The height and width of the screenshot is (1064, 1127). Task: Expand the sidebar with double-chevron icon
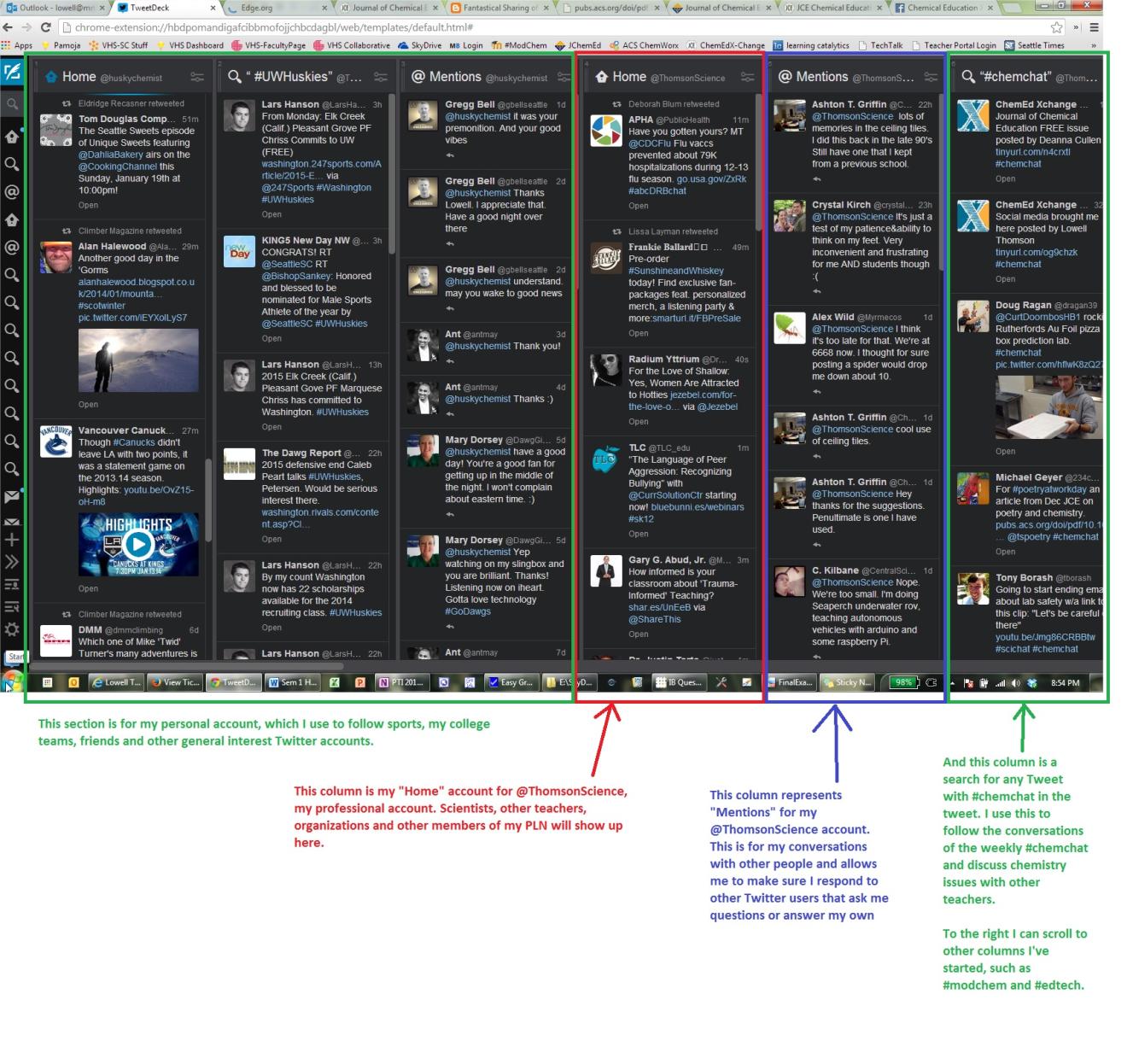point(12,562)
